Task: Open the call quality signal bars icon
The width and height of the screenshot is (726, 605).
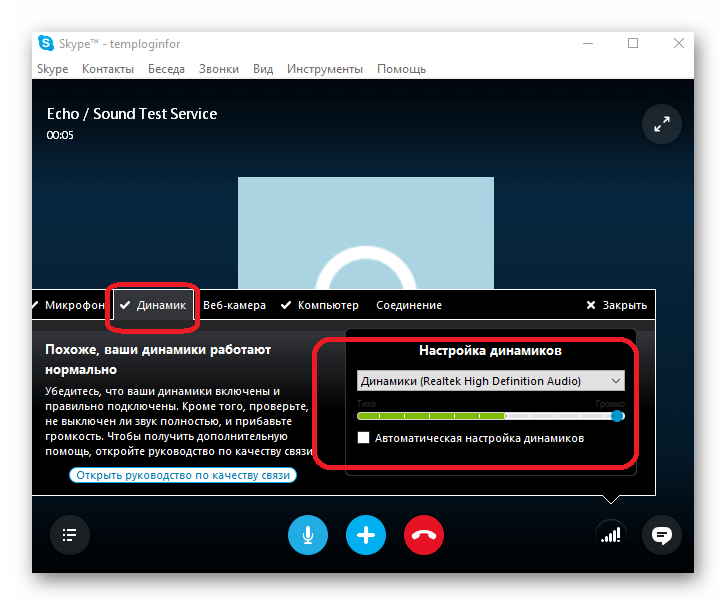Action: (x=611, y=536)
